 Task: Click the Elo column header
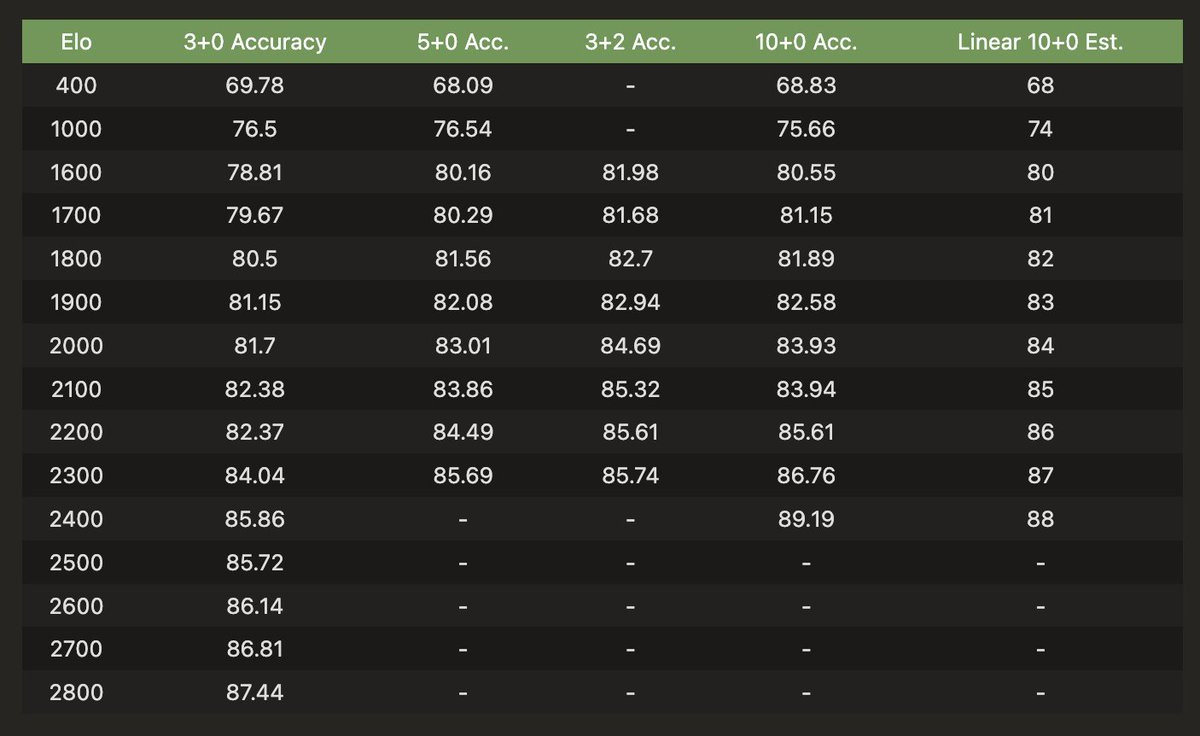coord(76,42)
